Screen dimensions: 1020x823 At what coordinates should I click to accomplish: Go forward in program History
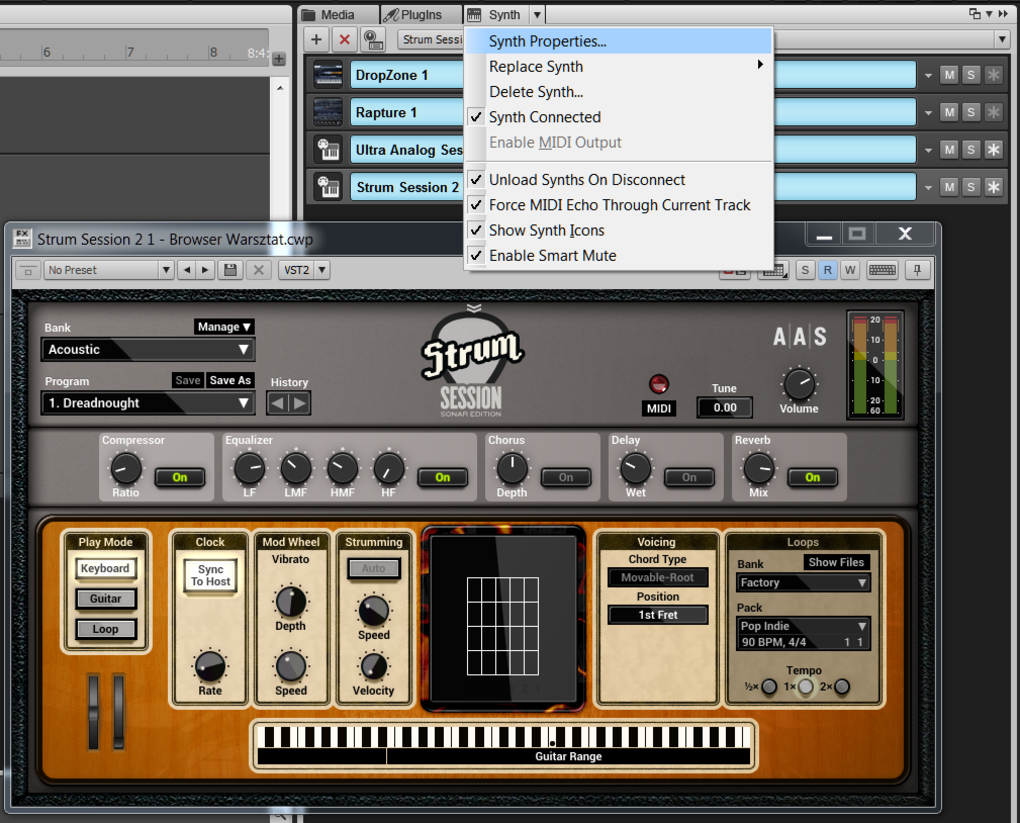(299, 403)
